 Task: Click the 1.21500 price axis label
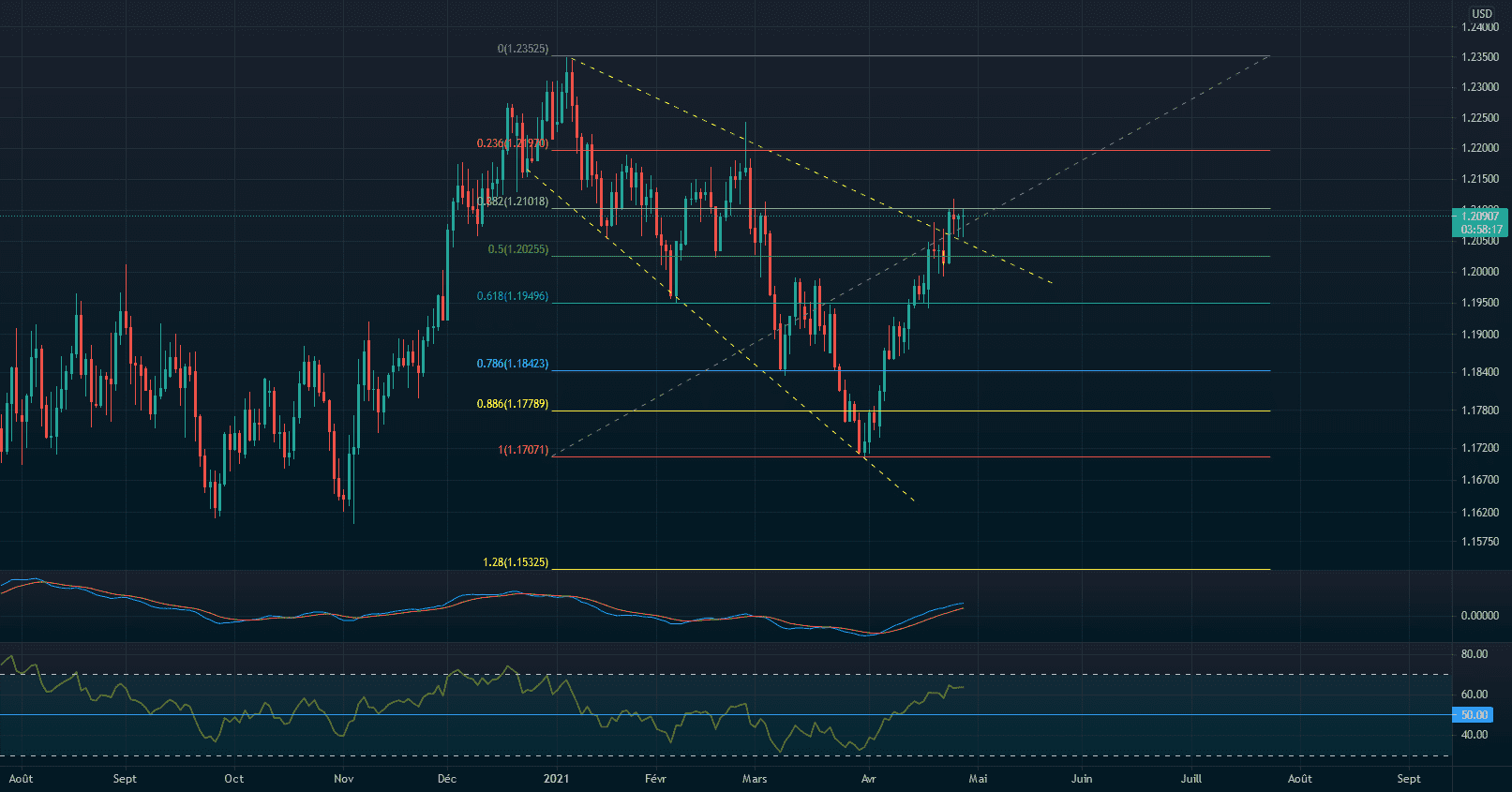pyautogui.click(x=1480, y=179)
